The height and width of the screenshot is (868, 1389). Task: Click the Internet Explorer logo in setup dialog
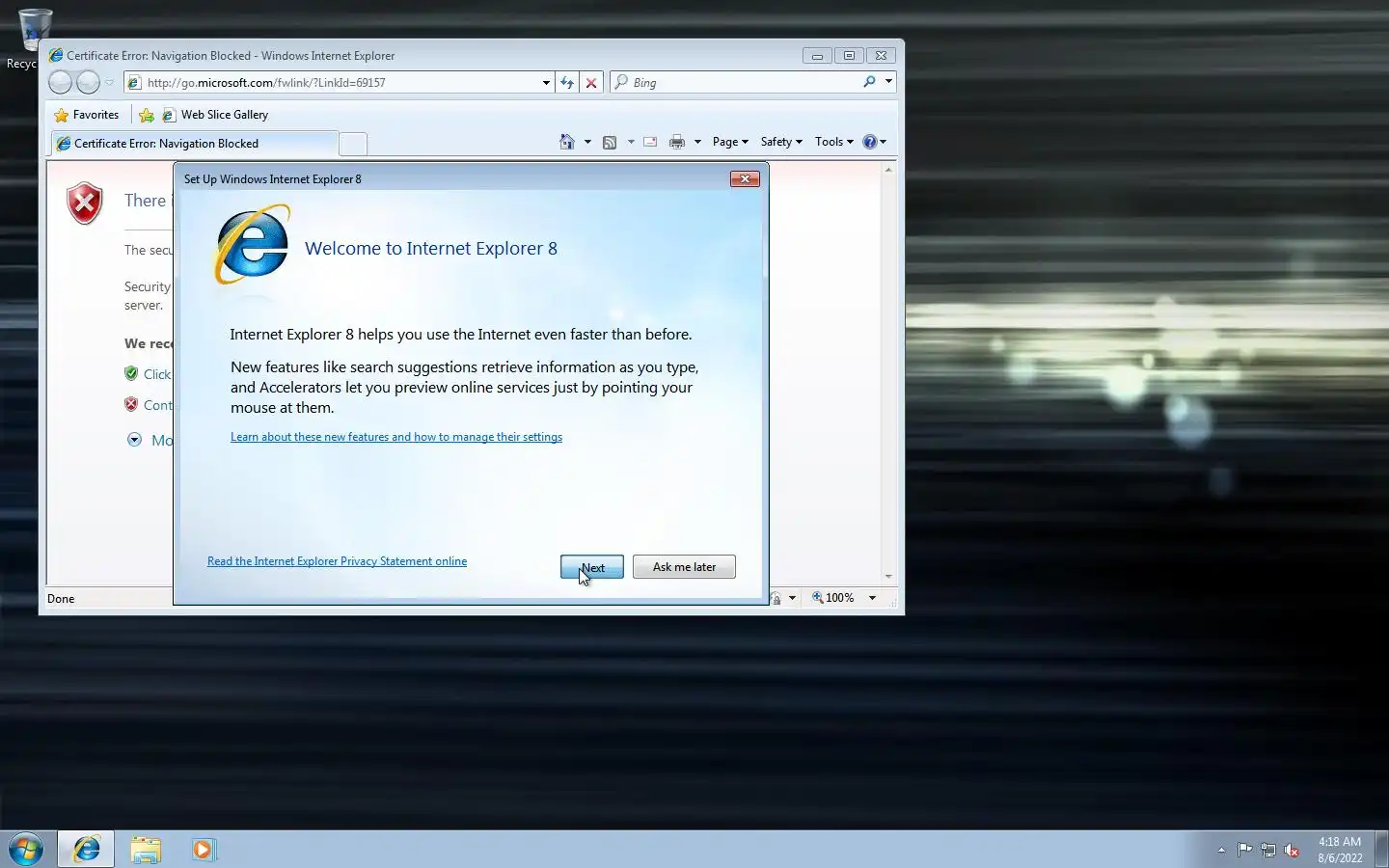pos(252,244)
